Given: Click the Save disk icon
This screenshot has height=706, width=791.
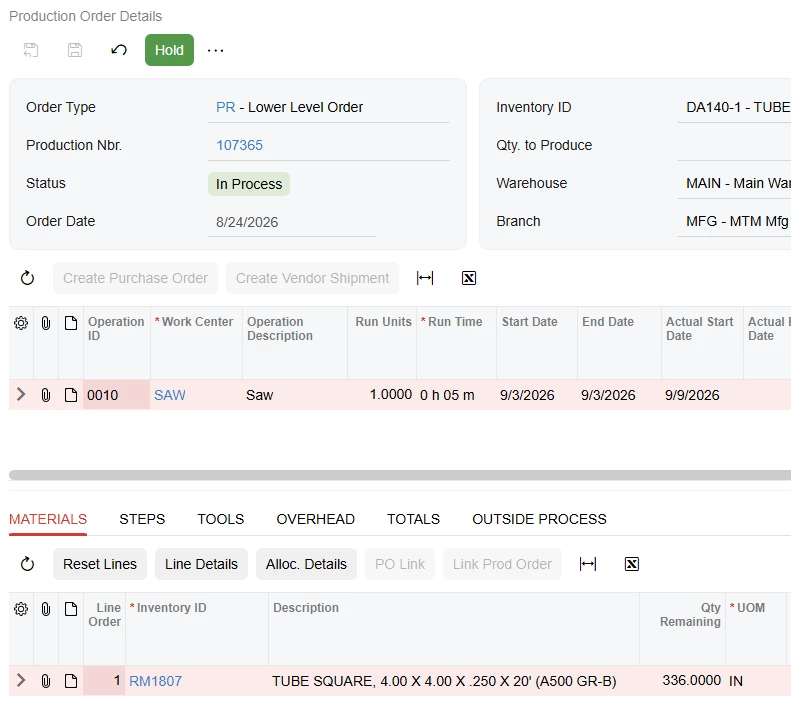Looking at the screenshot, I should [x=75, y=50].
